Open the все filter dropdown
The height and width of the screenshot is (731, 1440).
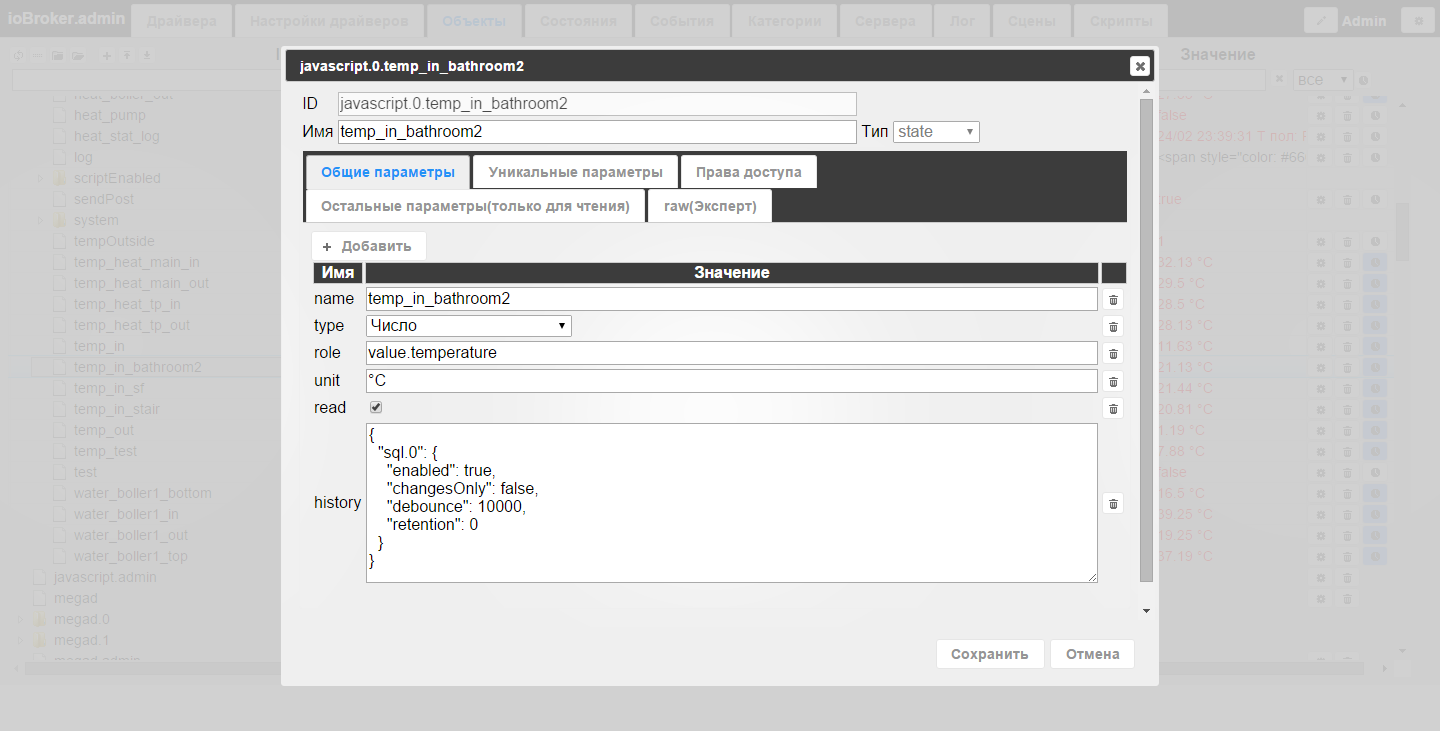(1323, 79)
